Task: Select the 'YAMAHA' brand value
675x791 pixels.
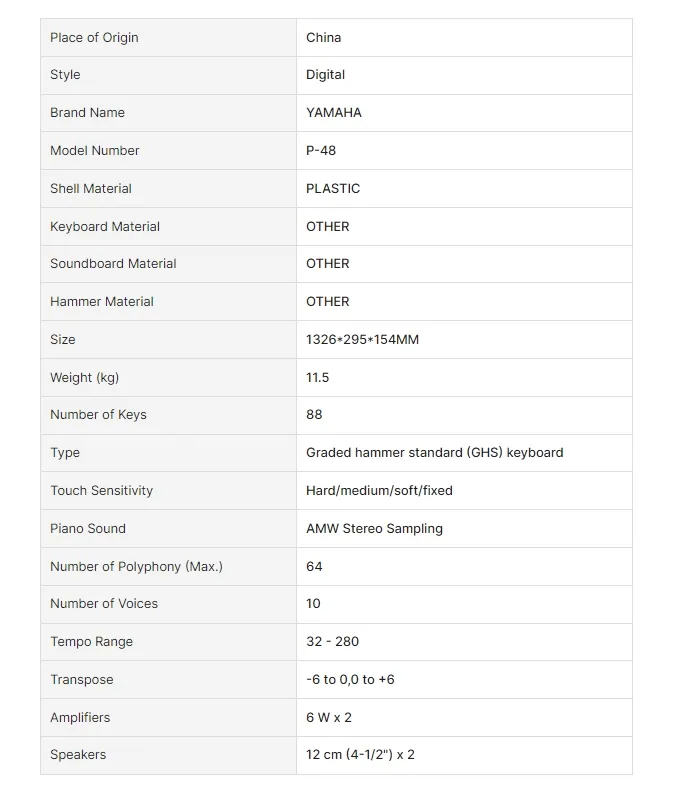Action: pos(333,112)
